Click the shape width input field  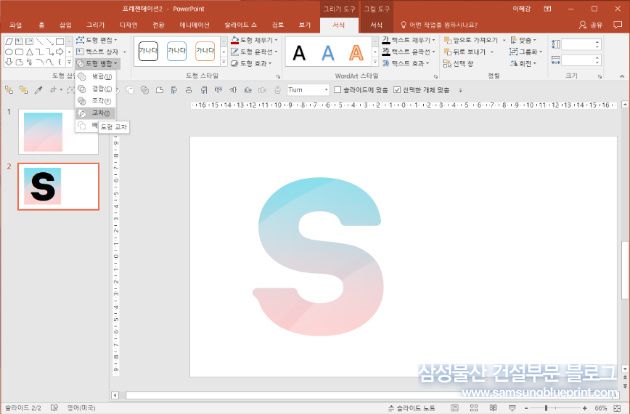581,60
